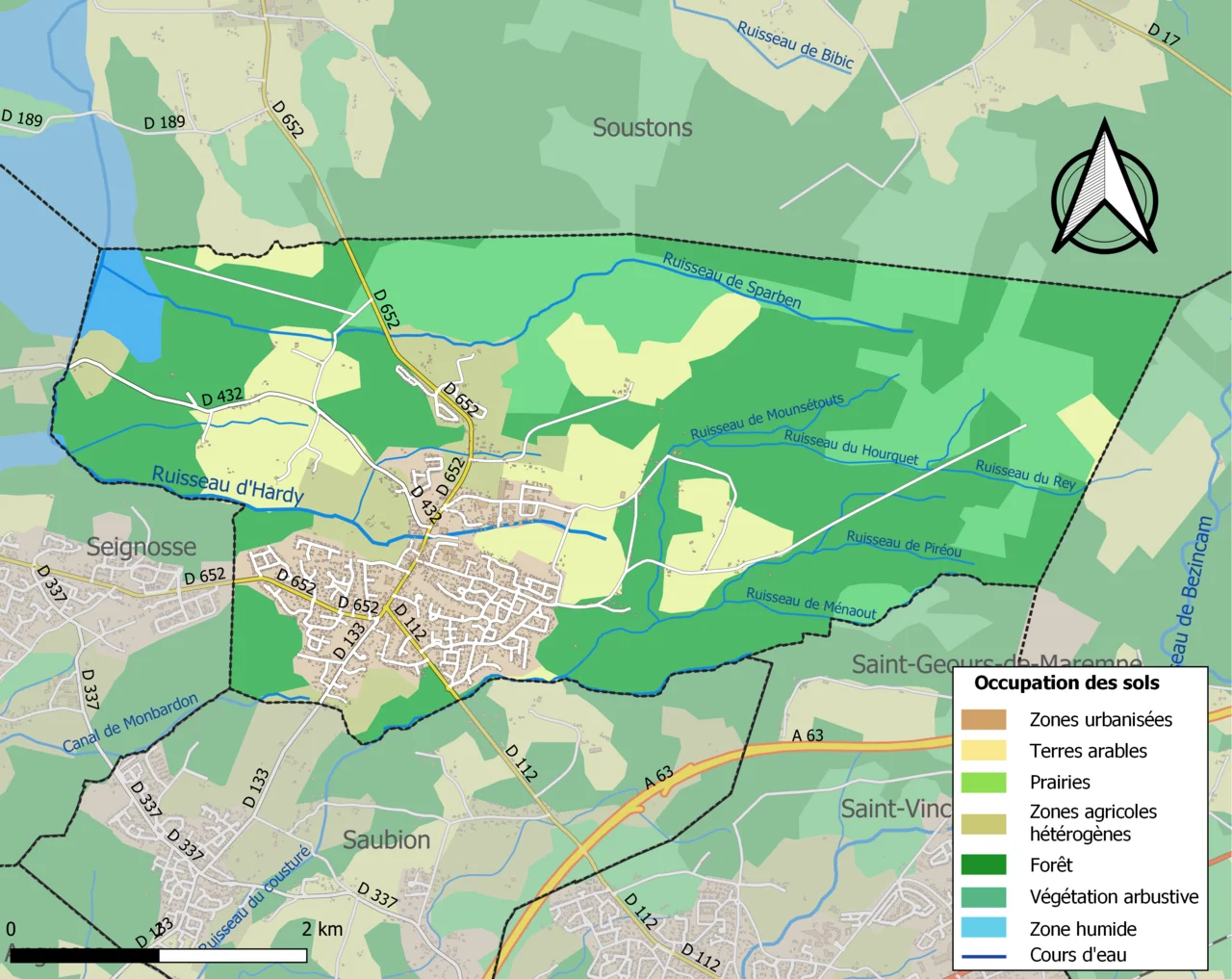The image size is (1232, 979).
Task: Click the Ruisseau de Bibic label
Action: pos(795,44)
